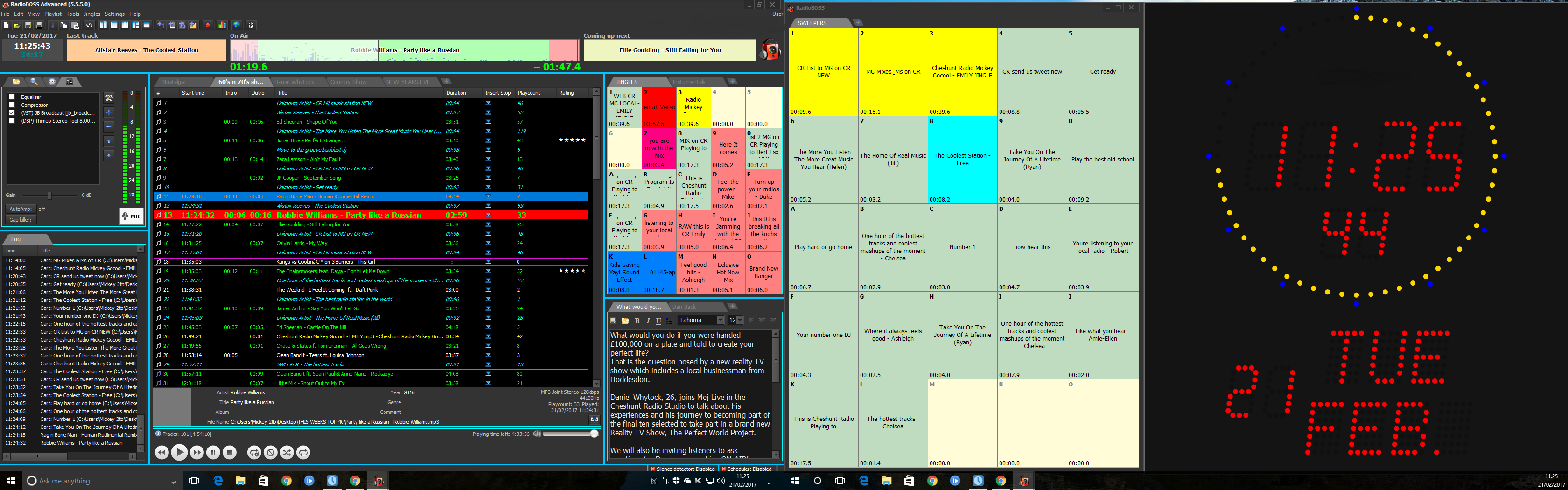Viewport: 1568px width, 490px height.
Task: Click the Stop button in player controls
Action: (230, 452)
